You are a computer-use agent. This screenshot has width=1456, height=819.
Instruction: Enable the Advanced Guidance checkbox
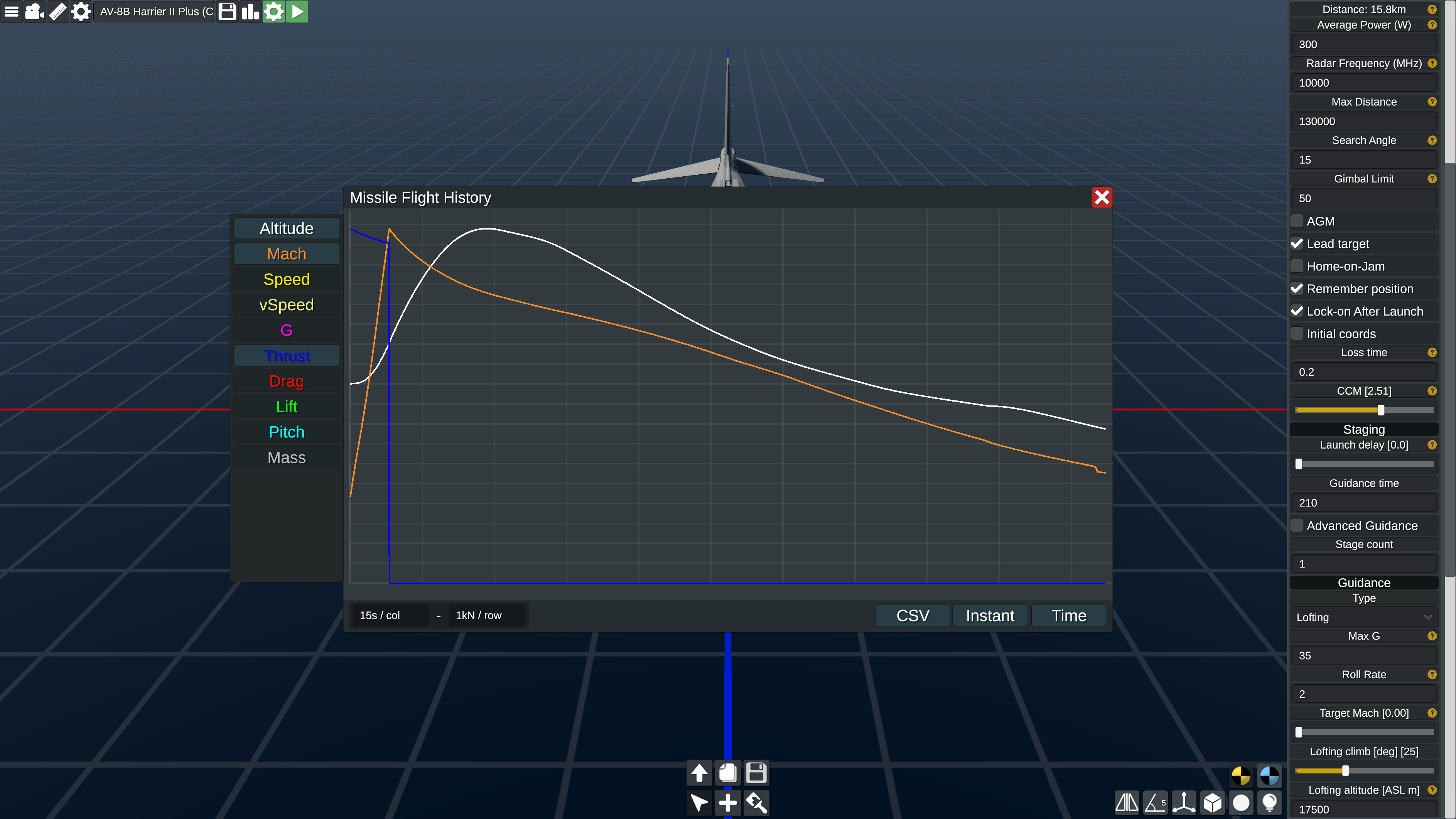1297,526
